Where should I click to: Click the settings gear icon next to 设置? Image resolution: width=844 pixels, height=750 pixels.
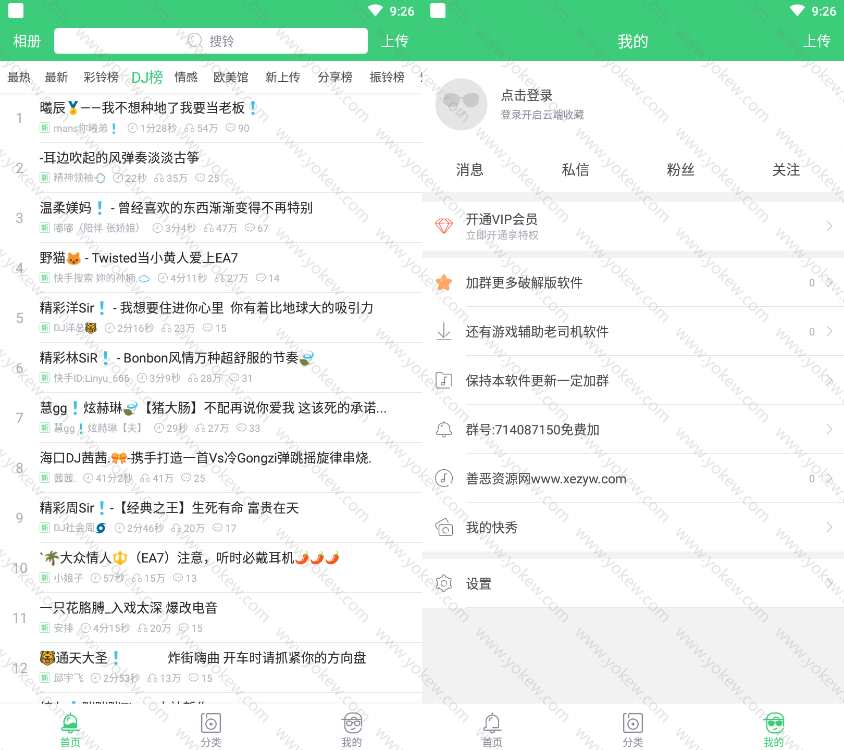pyautogui.click(x=444, y=583)
